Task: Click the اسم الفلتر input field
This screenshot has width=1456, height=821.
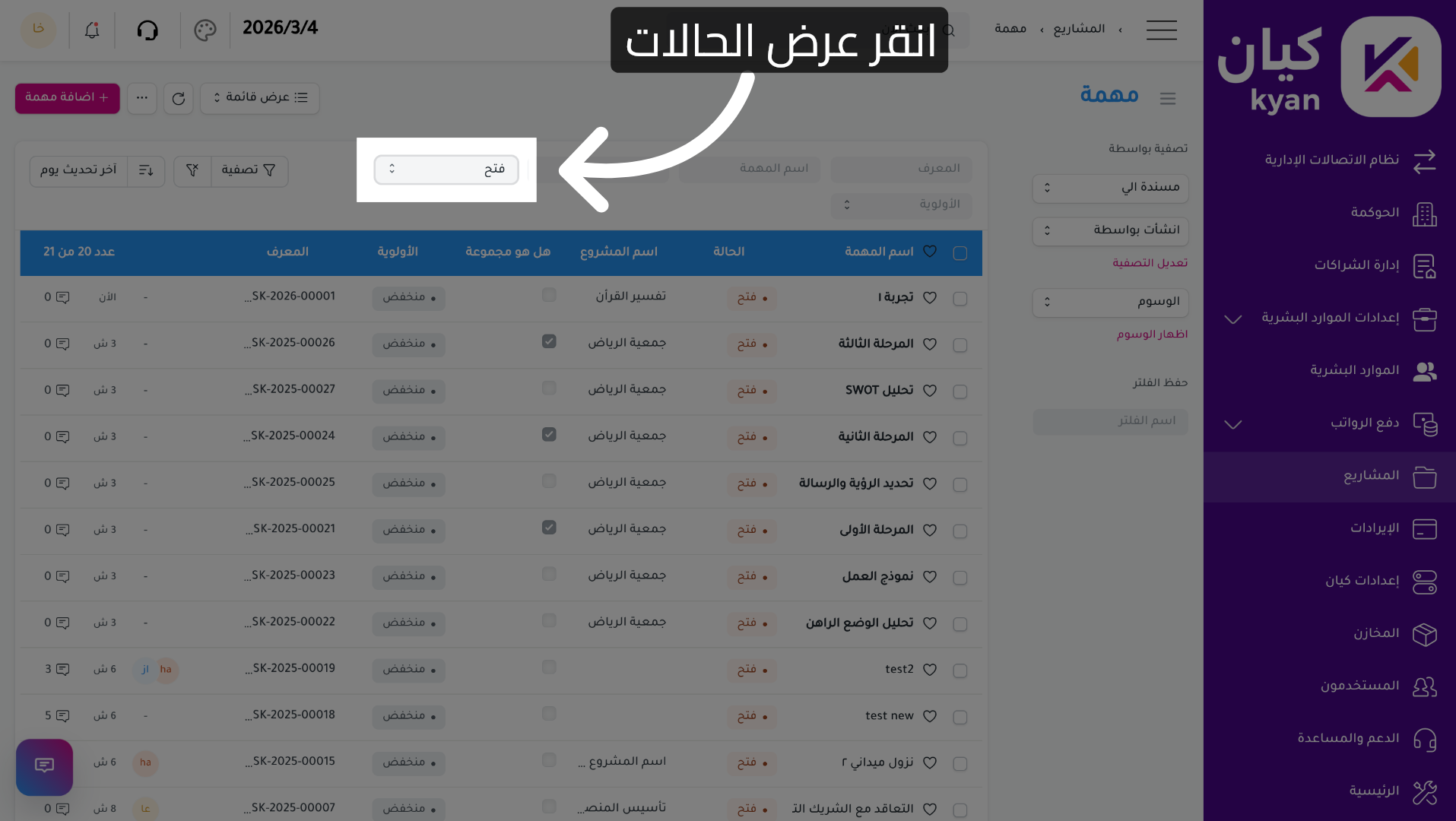Action: (x=1110, y=421)
